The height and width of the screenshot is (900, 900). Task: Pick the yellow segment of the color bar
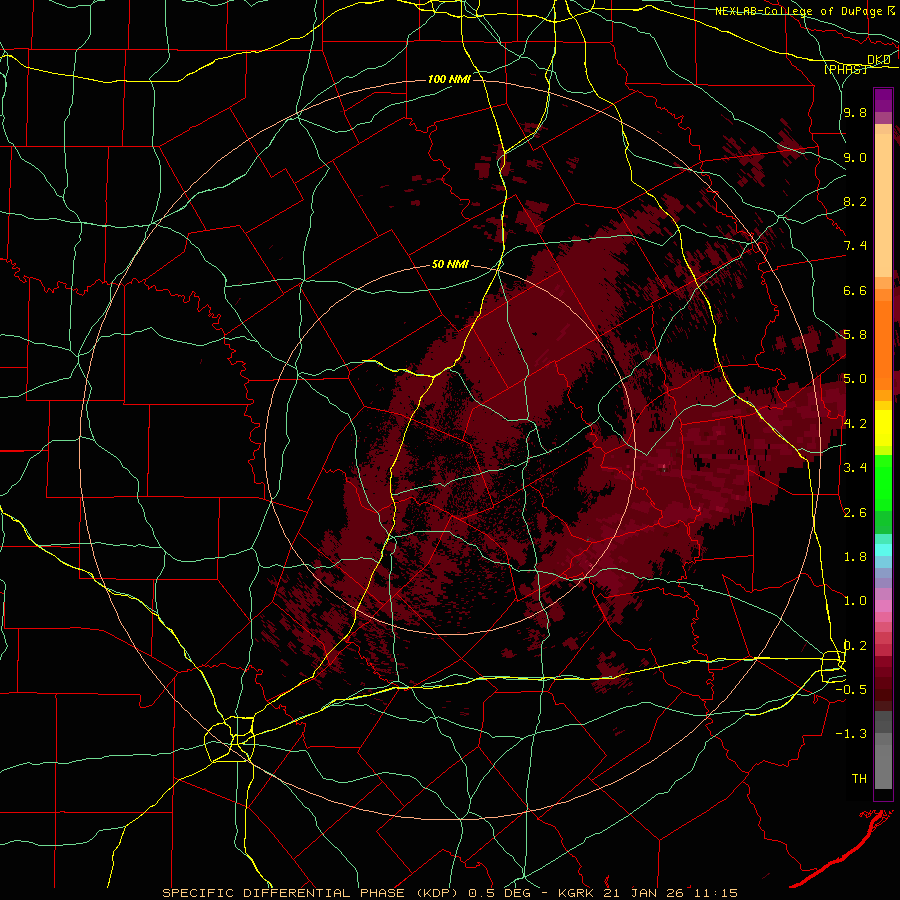pos(883,428)
